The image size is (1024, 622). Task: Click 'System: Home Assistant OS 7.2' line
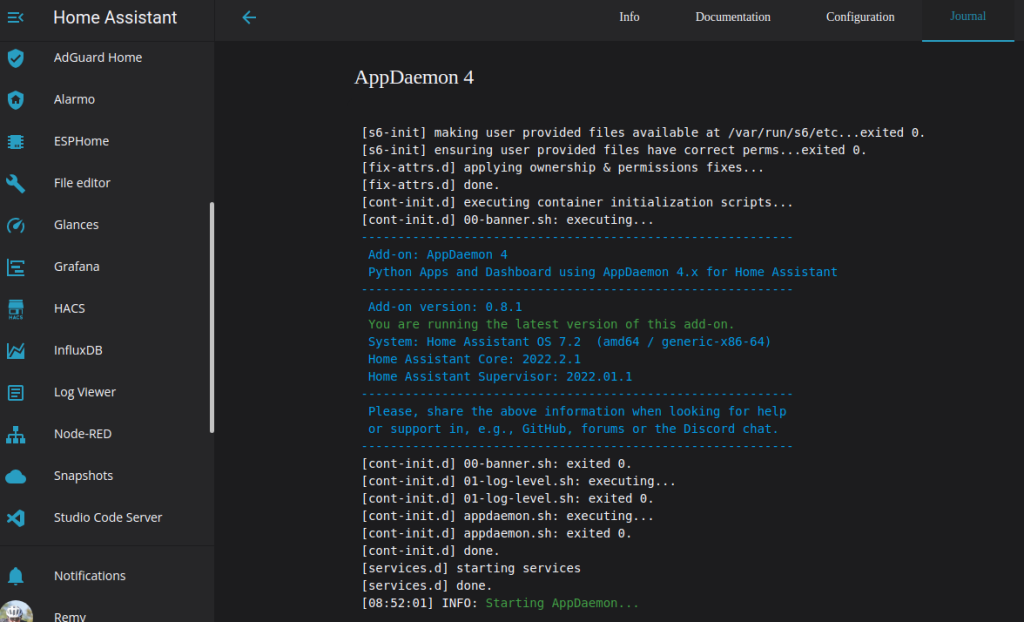[x=569, y=342]
